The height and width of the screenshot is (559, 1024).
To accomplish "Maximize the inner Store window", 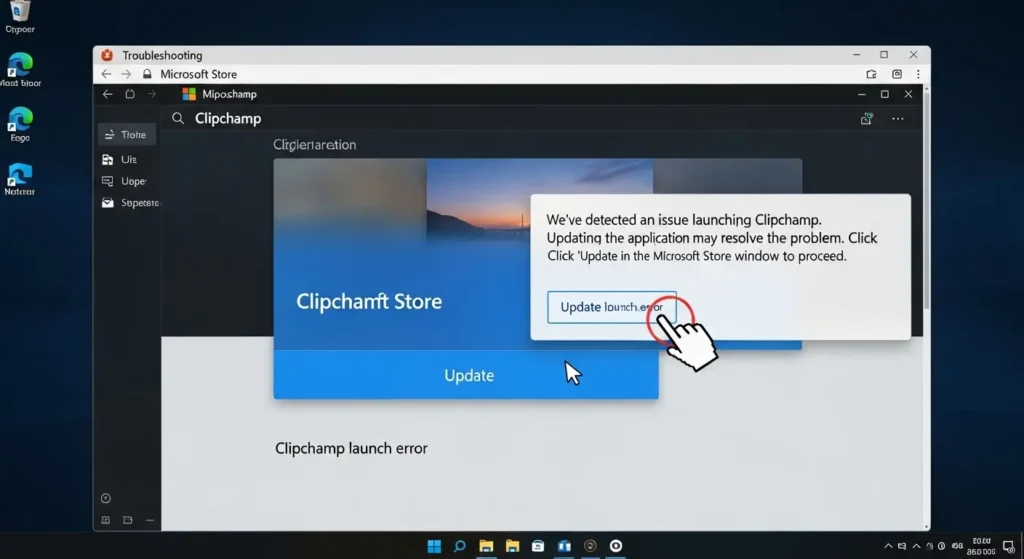I will click(x=885, y=94).
